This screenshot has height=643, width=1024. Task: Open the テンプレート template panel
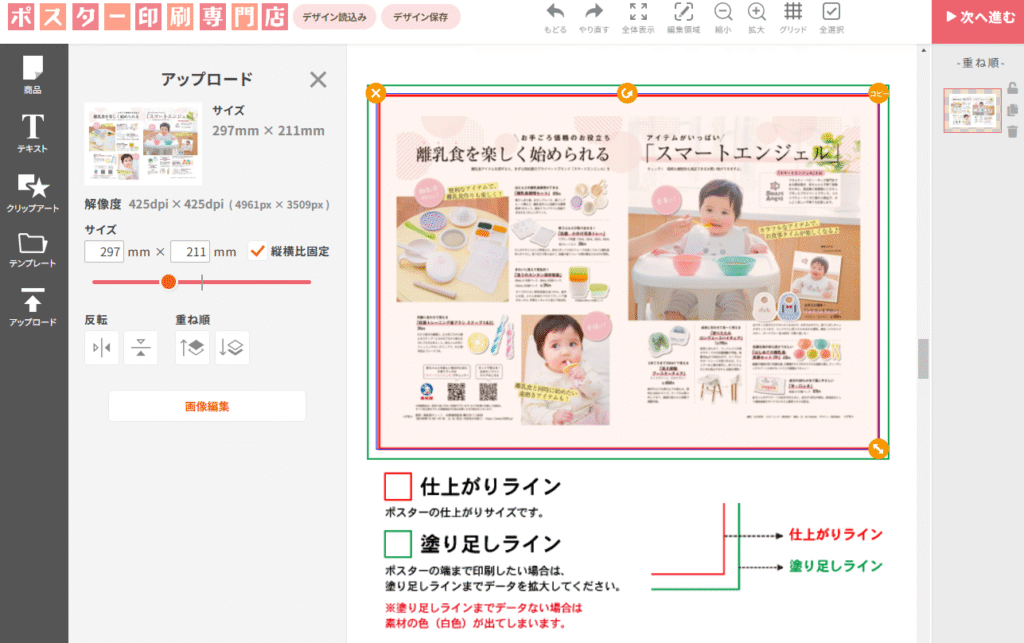(x=33, y=250)
